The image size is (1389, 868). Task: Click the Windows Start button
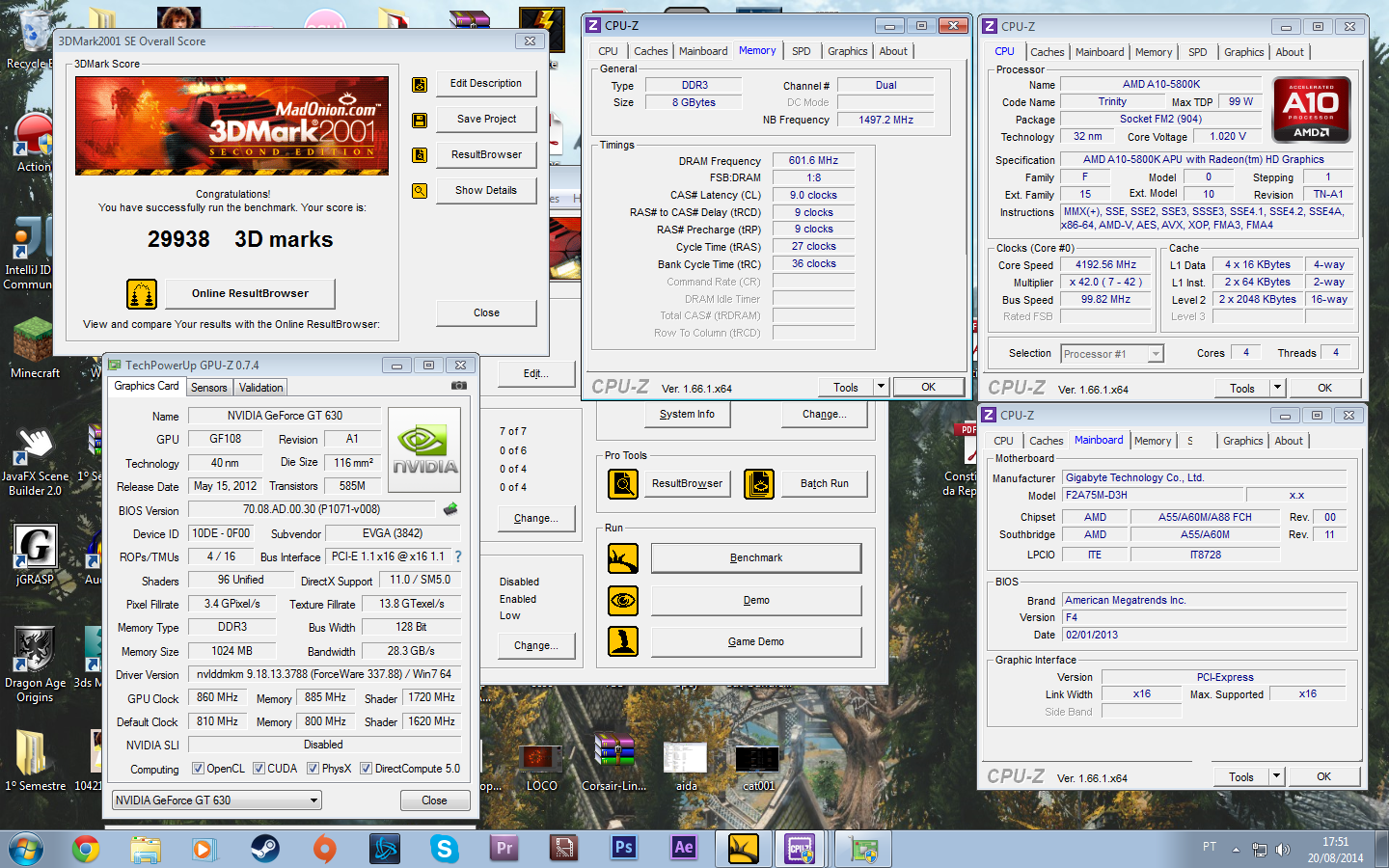[x=26, y=850]
